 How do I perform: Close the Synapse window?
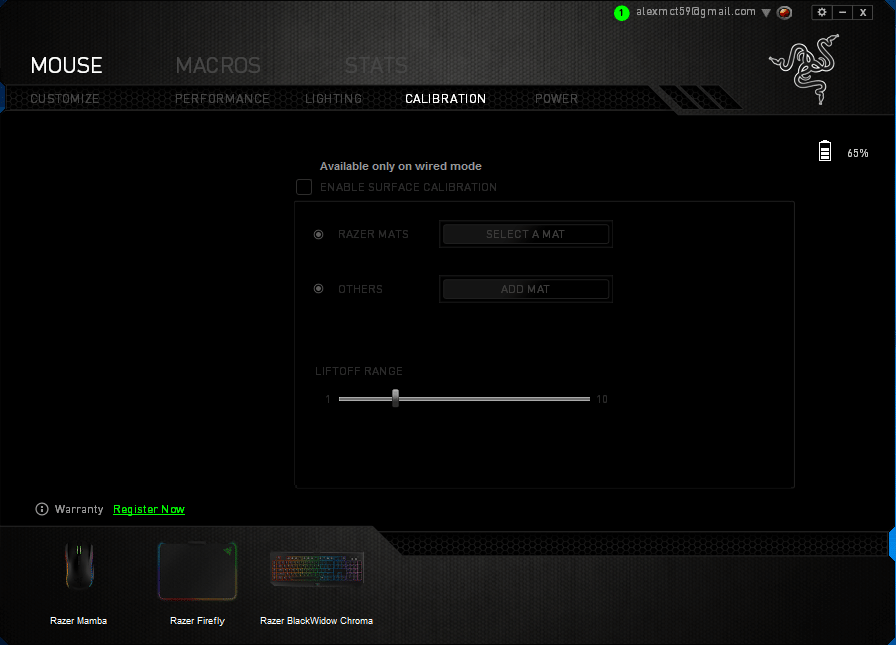863,12
